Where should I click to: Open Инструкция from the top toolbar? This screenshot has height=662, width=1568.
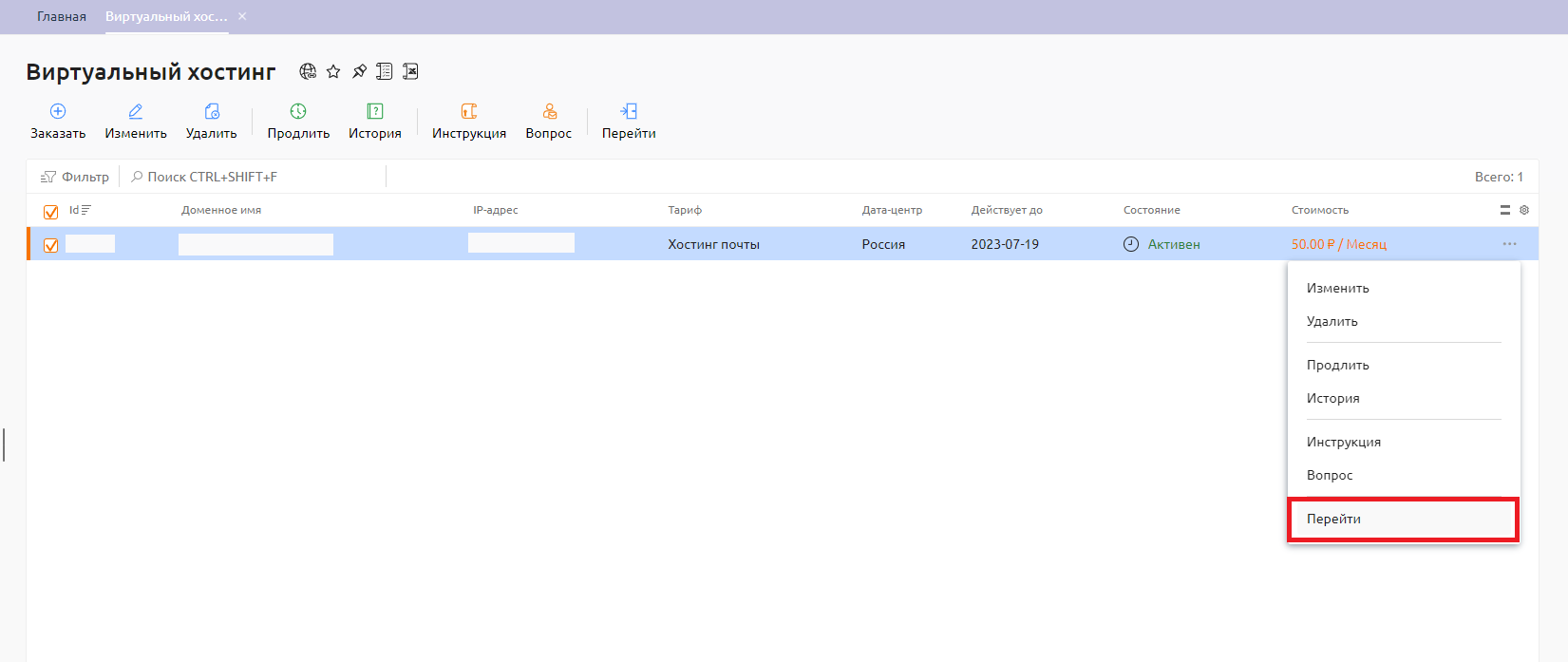click(x=469, y=122)
